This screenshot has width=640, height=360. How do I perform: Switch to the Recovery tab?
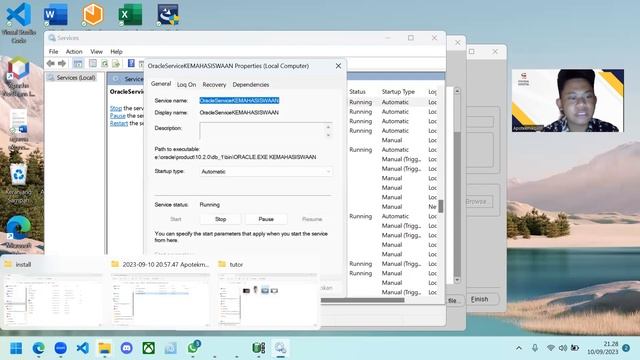tap(214, 84)
